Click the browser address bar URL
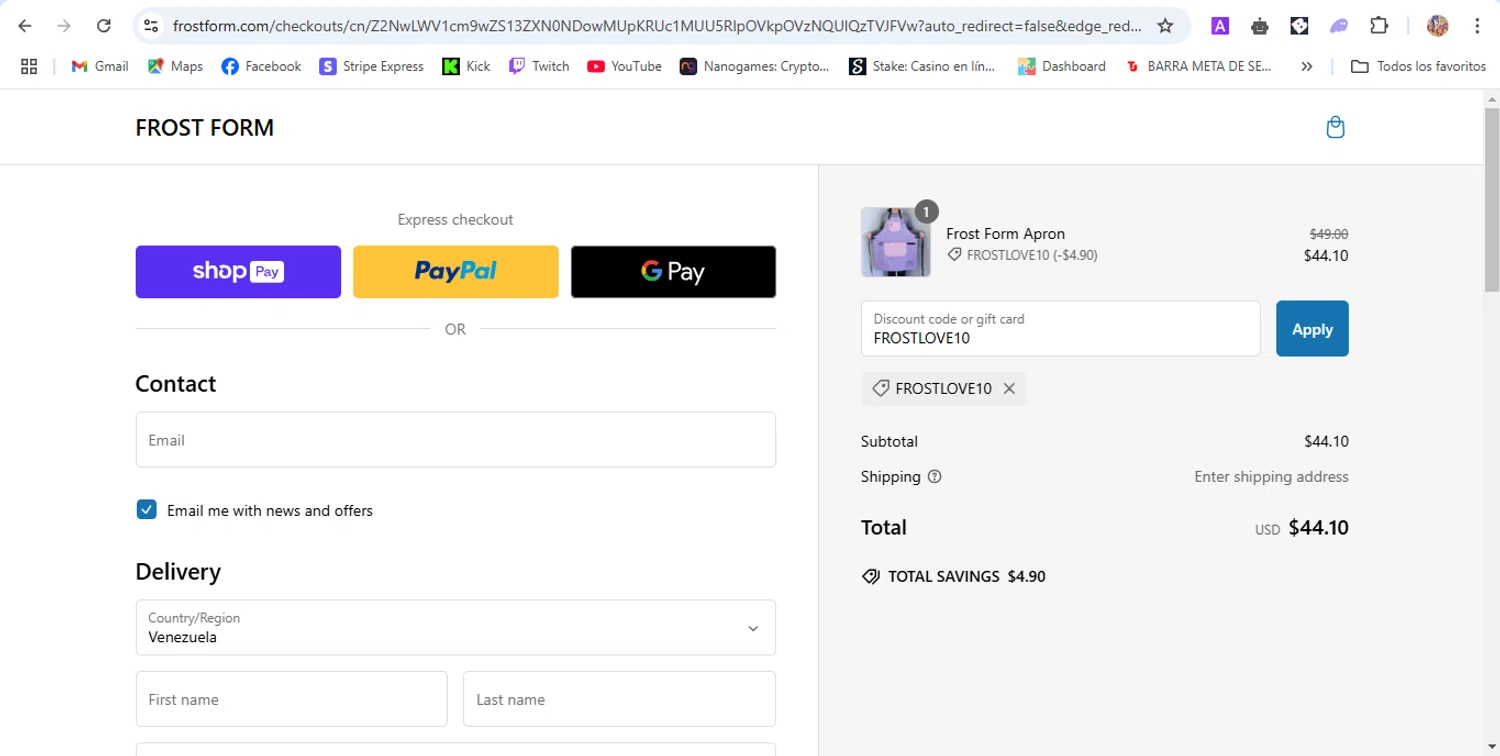The height and width of the screenshot is (756, 1500). (x=656, y=26)
